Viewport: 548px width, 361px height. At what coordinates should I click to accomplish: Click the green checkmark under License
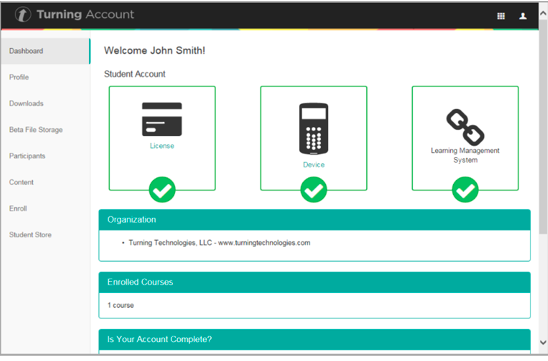[162, 190]
